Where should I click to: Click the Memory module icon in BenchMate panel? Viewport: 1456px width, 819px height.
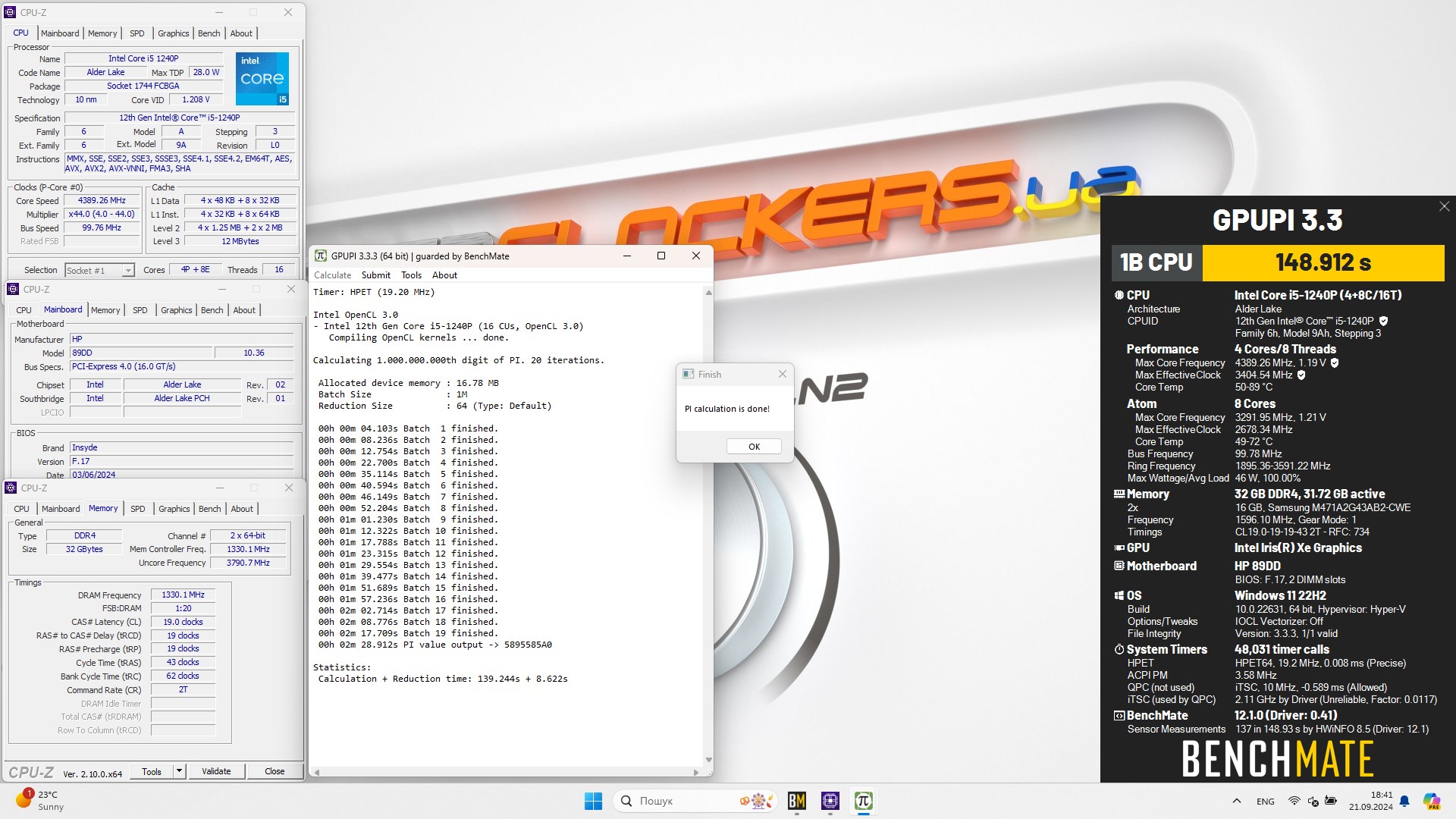1119,494
